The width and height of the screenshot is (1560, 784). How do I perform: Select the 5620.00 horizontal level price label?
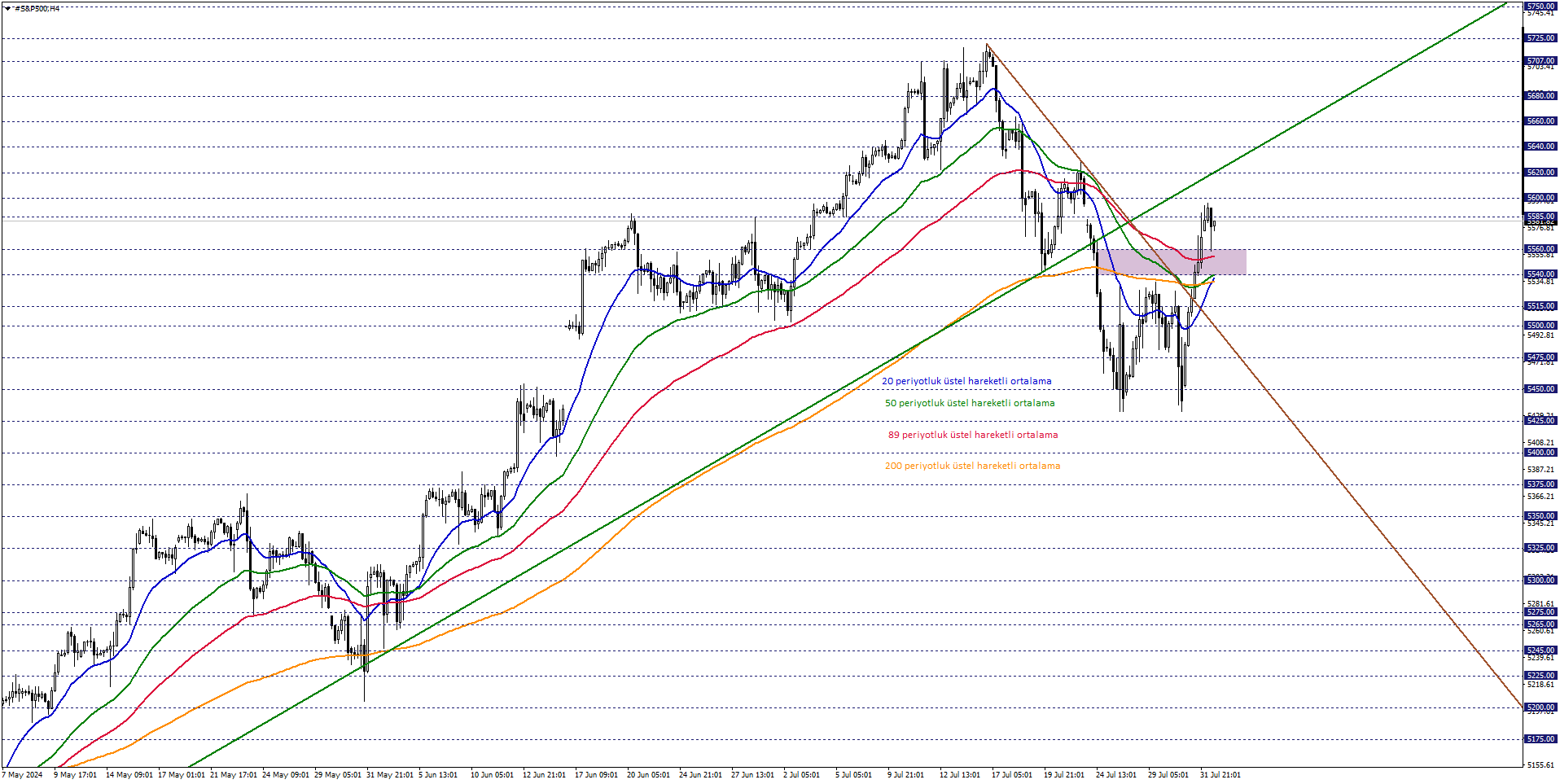[x=1540, y=173]
